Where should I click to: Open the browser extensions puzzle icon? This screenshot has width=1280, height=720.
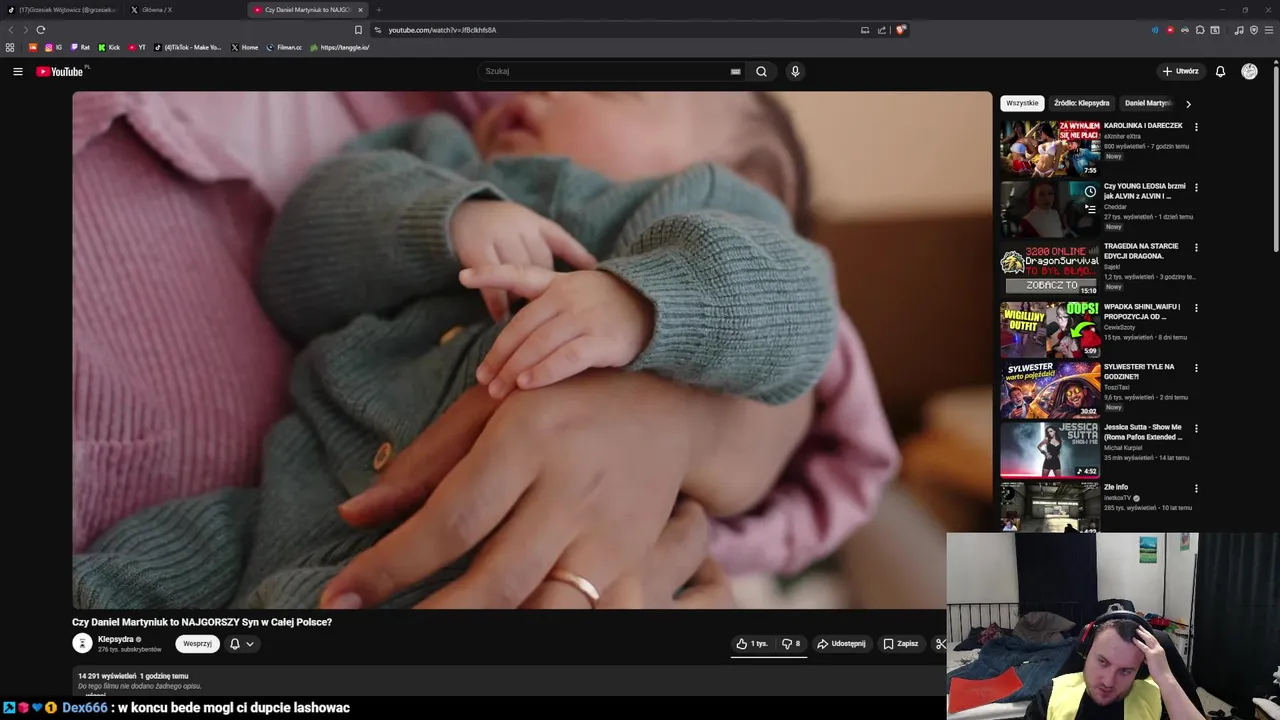[1200, 30]
